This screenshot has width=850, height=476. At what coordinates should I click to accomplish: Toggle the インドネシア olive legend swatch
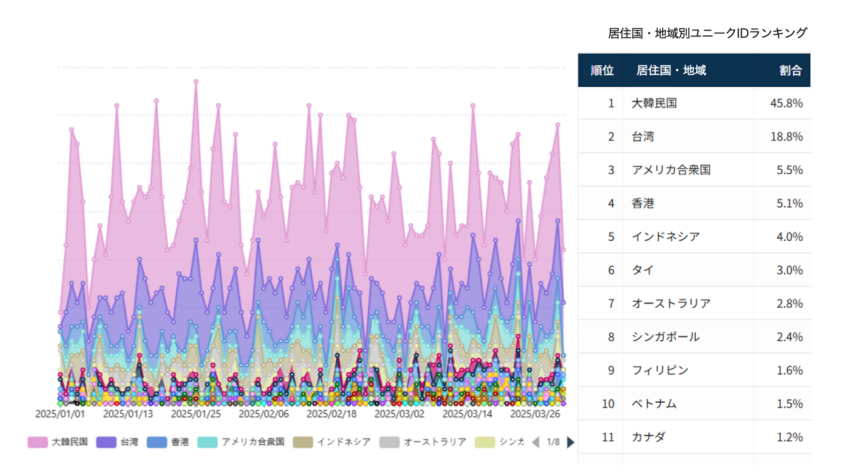tap(303, 442)
